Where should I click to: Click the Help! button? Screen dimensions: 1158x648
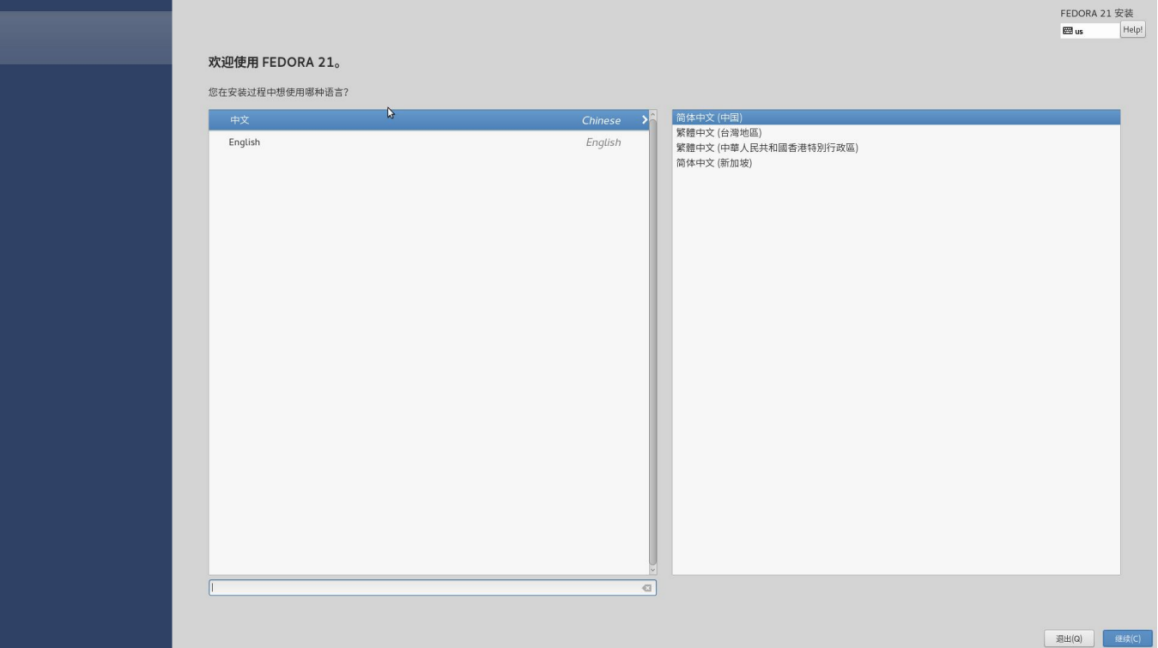pyautogui.click(x=1132, y=30)
